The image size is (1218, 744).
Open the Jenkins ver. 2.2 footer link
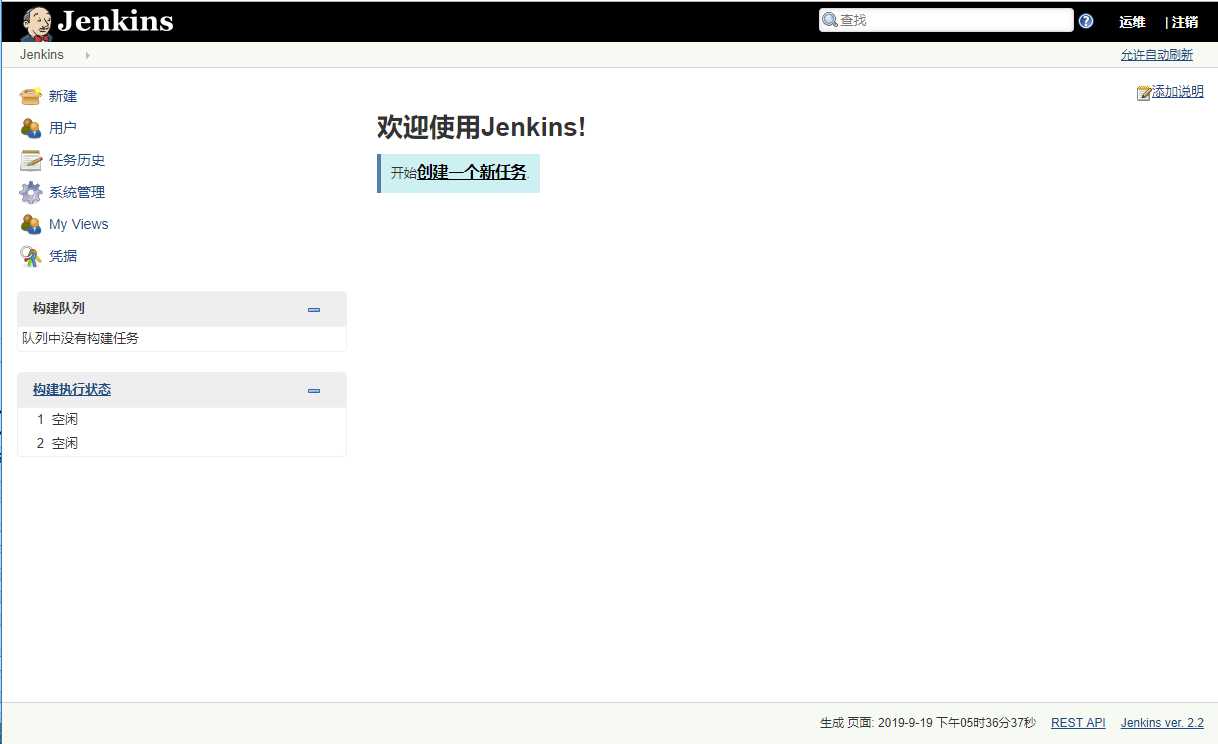click(1162, 723)
